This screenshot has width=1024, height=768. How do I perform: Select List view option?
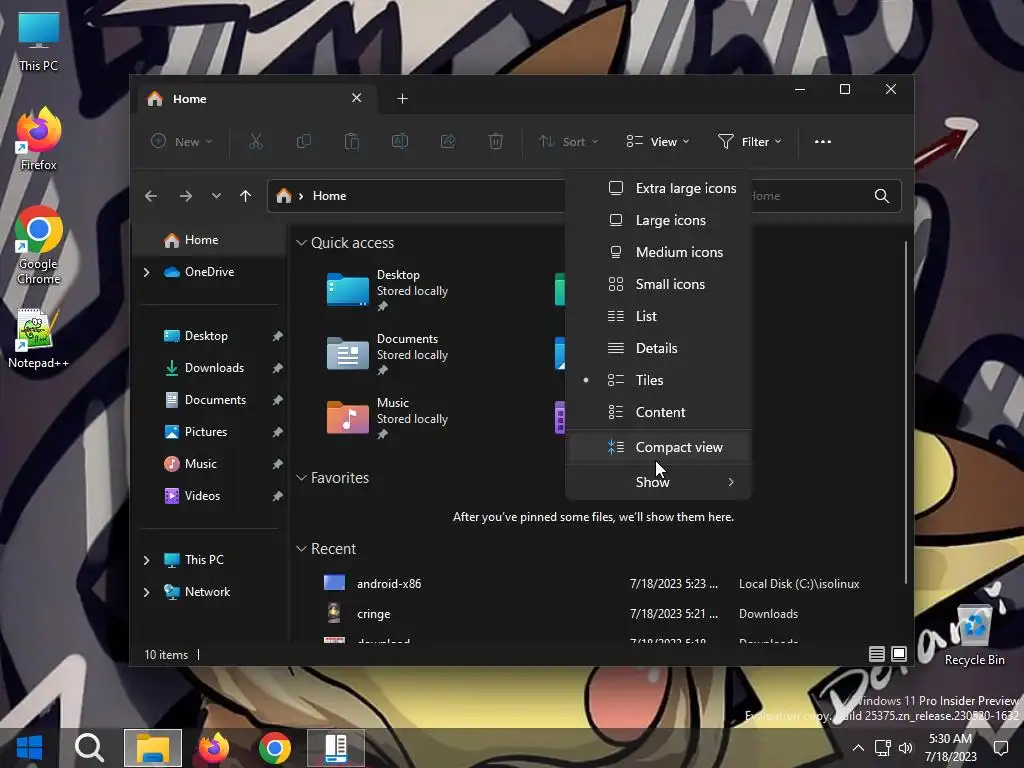(658, 316)
